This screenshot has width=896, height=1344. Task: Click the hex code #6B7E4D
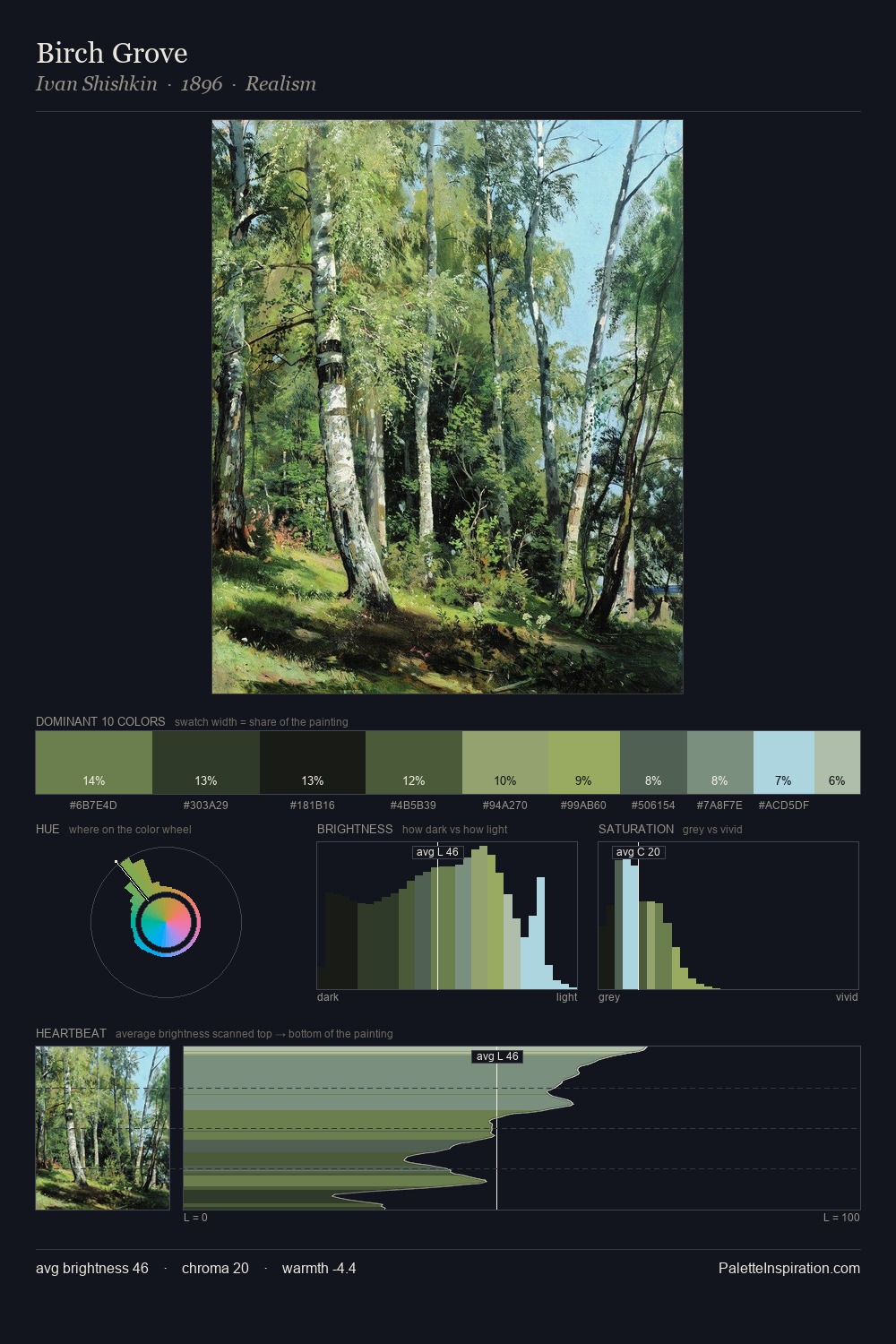coord(93,805)
